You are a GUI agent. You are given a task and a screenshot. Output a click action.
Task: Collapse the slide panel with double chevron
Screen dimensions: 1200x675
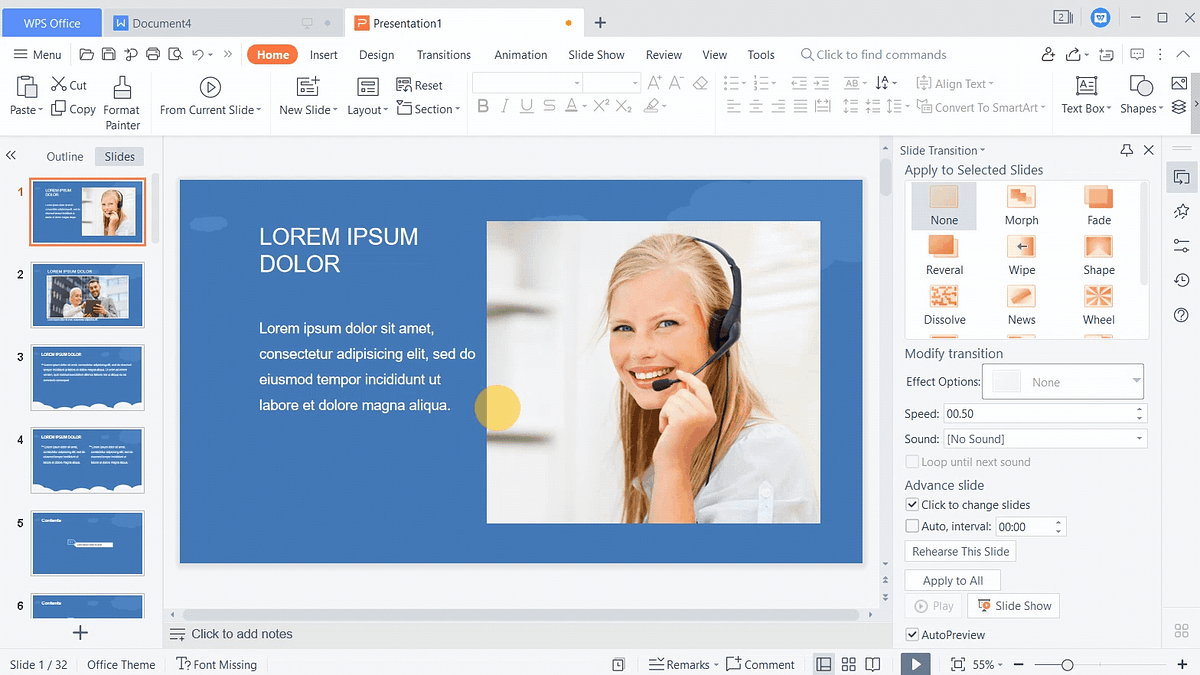click(11, 156)
